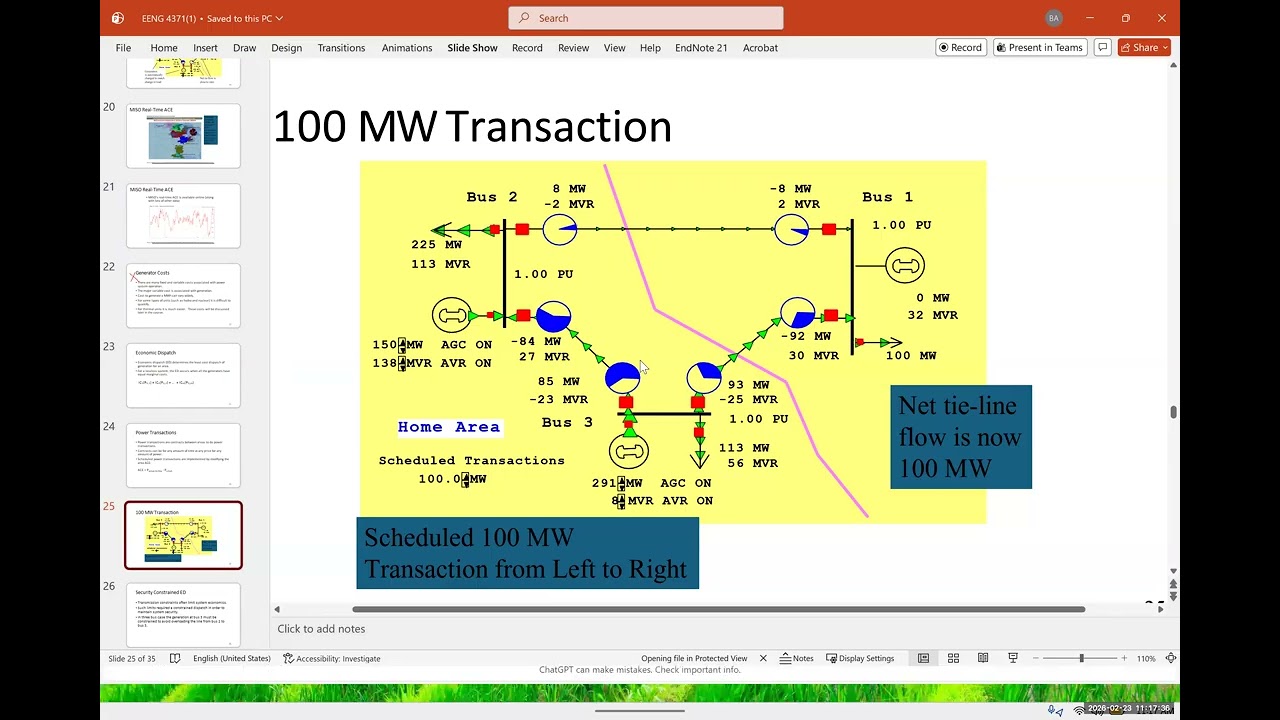The width and height of the screenshot is (1280, 720).
Task: Click the 'Scheduled Transactions' label in diagram
Action: [x=472, y=461]
